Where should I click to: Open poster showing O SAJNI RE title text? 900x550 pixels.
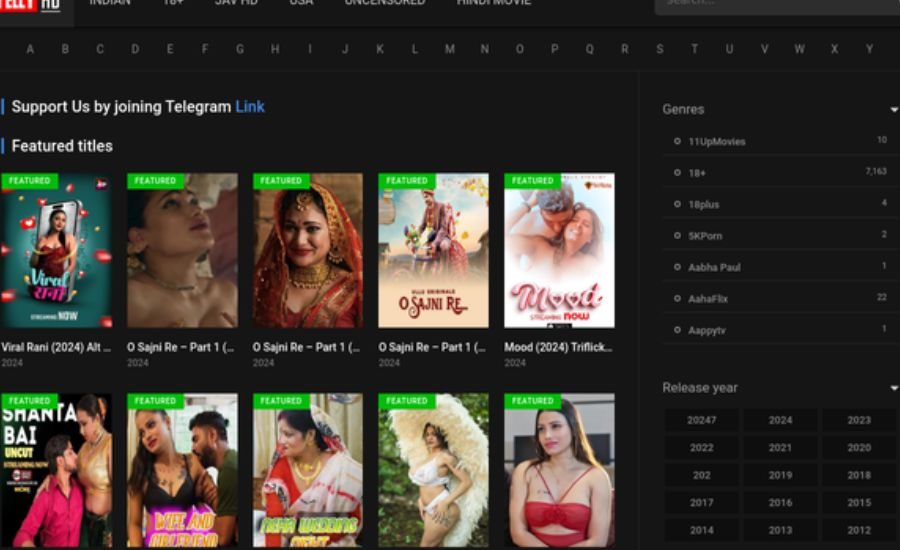tap(433, 251)
